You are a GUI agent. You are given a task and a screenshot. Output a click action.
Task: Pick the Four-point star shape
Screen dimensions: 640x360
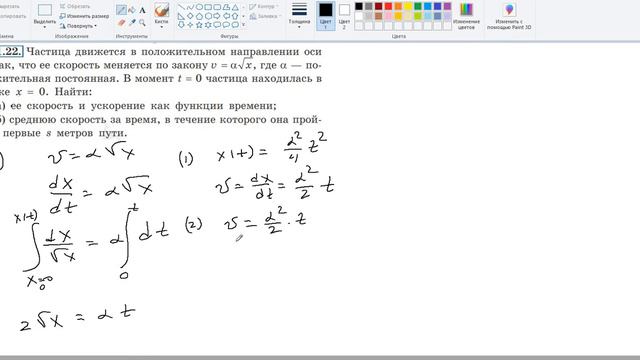(x=190, y=24)
